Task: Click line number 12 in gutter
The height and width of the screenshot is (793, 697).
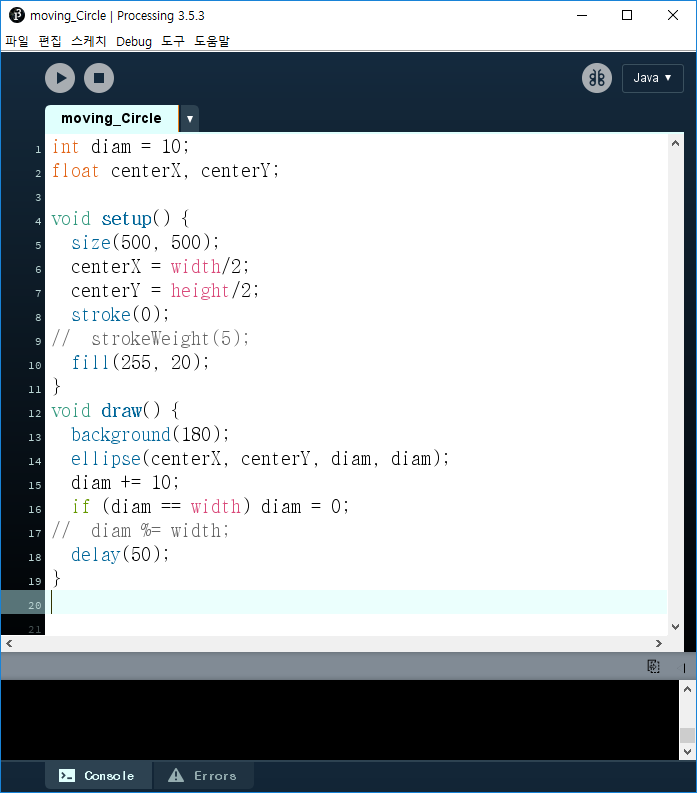Action: [34, 413]
